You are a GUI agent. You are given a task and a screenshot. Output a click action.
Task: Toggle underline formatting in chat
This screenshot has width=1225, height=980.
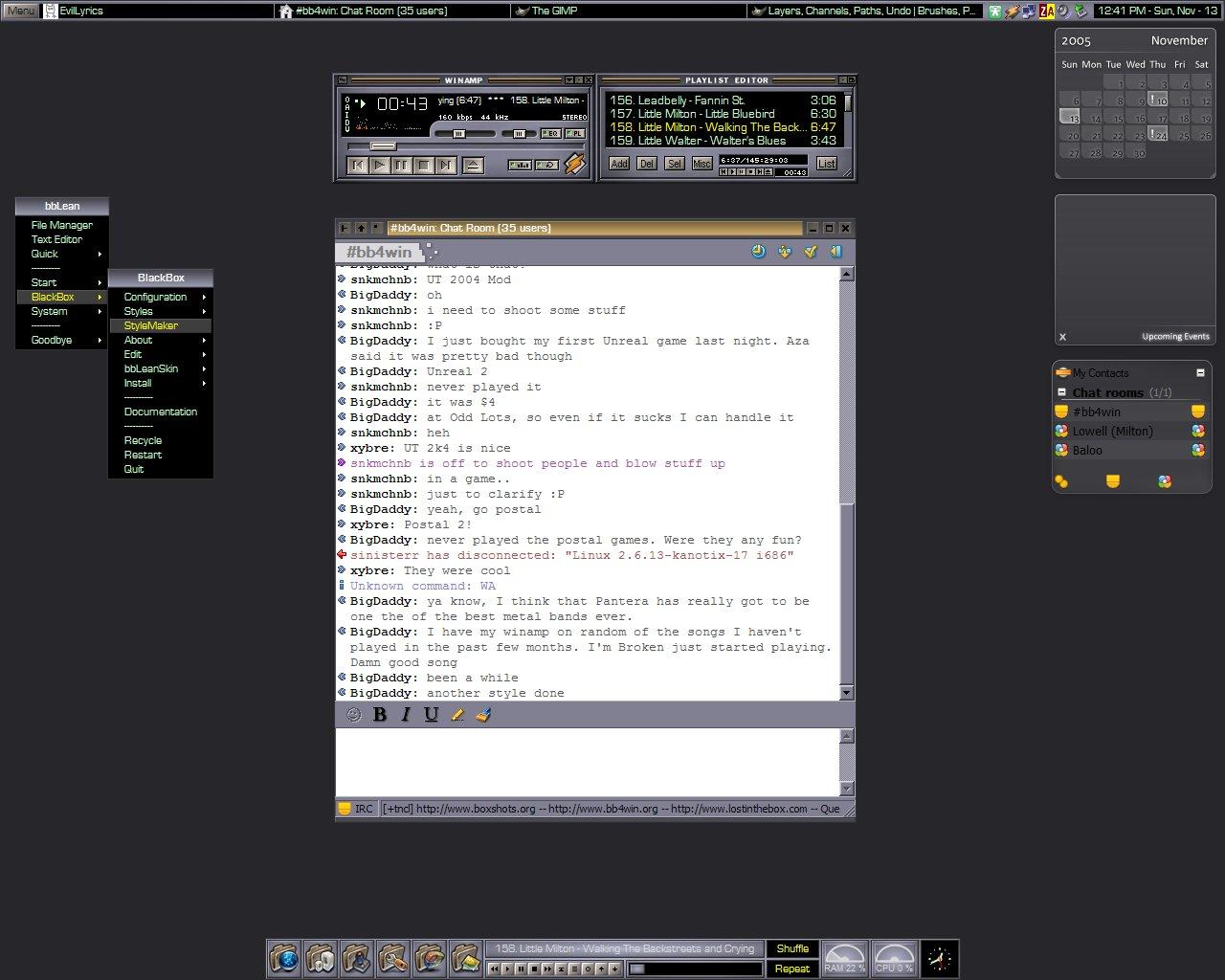pos(432,714)
